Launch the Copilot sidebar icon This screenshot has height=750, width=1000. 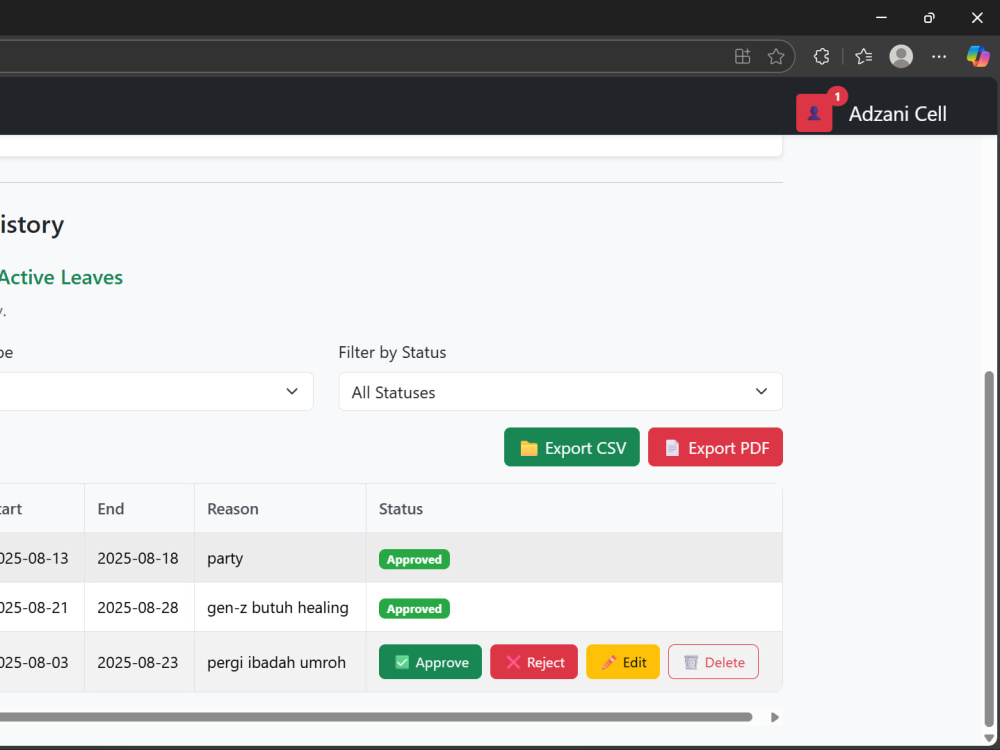click(978, 56)
